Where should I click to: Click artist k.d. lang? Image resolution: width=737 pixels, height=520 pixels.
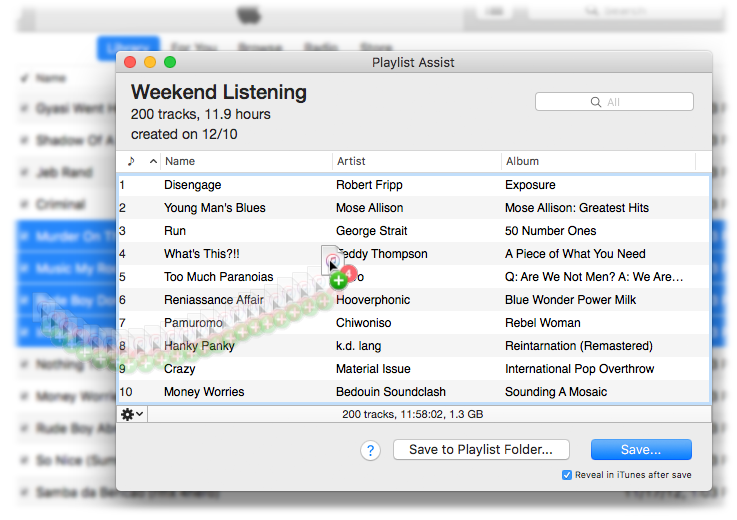359,346
